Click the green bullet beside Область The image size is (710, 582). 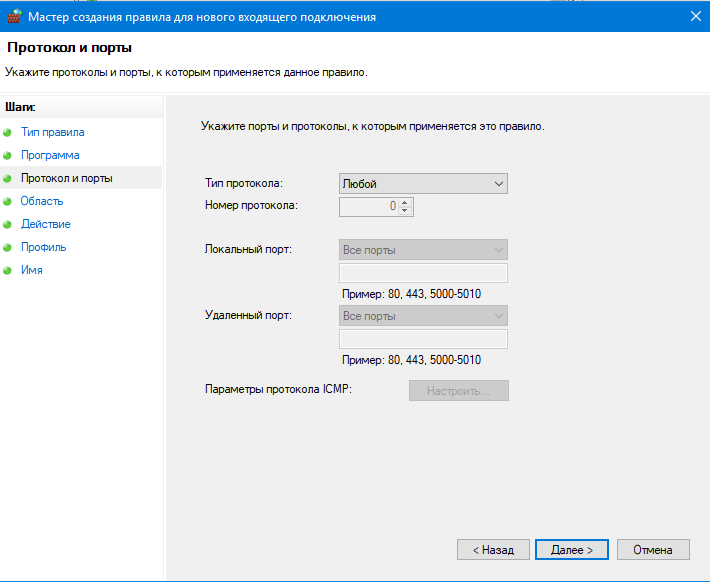[x=8, y=202]
